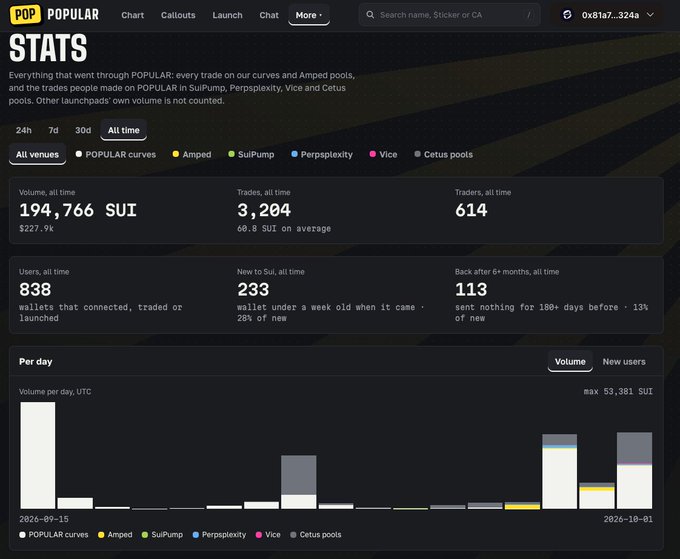Image resolution: width=680 pixels, height=559 pixels.
Task: Click the 194,766 SUI volume value
Action: (x=78, y=210)
